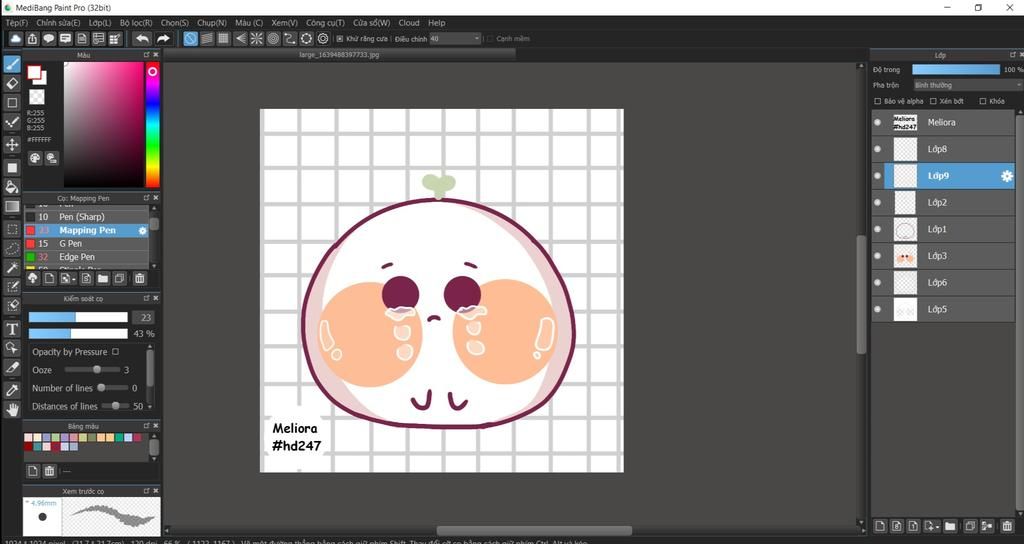This screenshot has width=1024, height=544.
Task: Hide the Lớp5 layer
Action: tap(877, 309)
